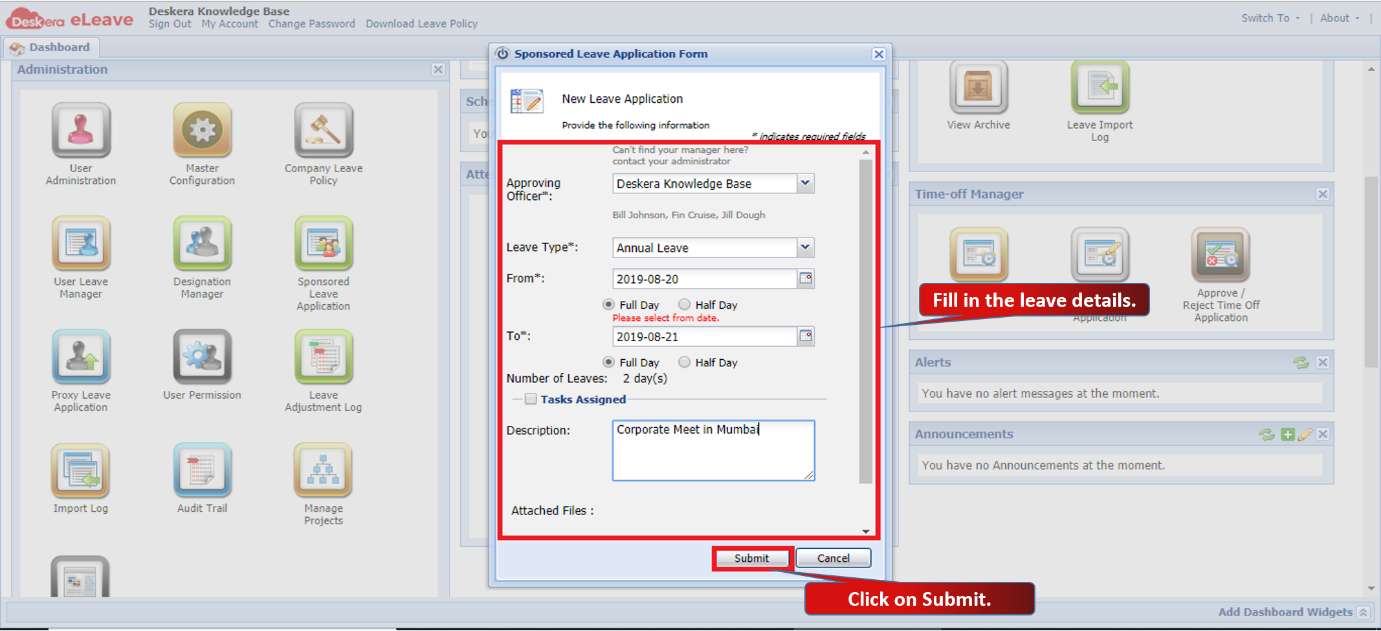Viewport: 1381px width, 631px height.
Task: Expand the Leave Type dropdown
Action: [806, 248]
